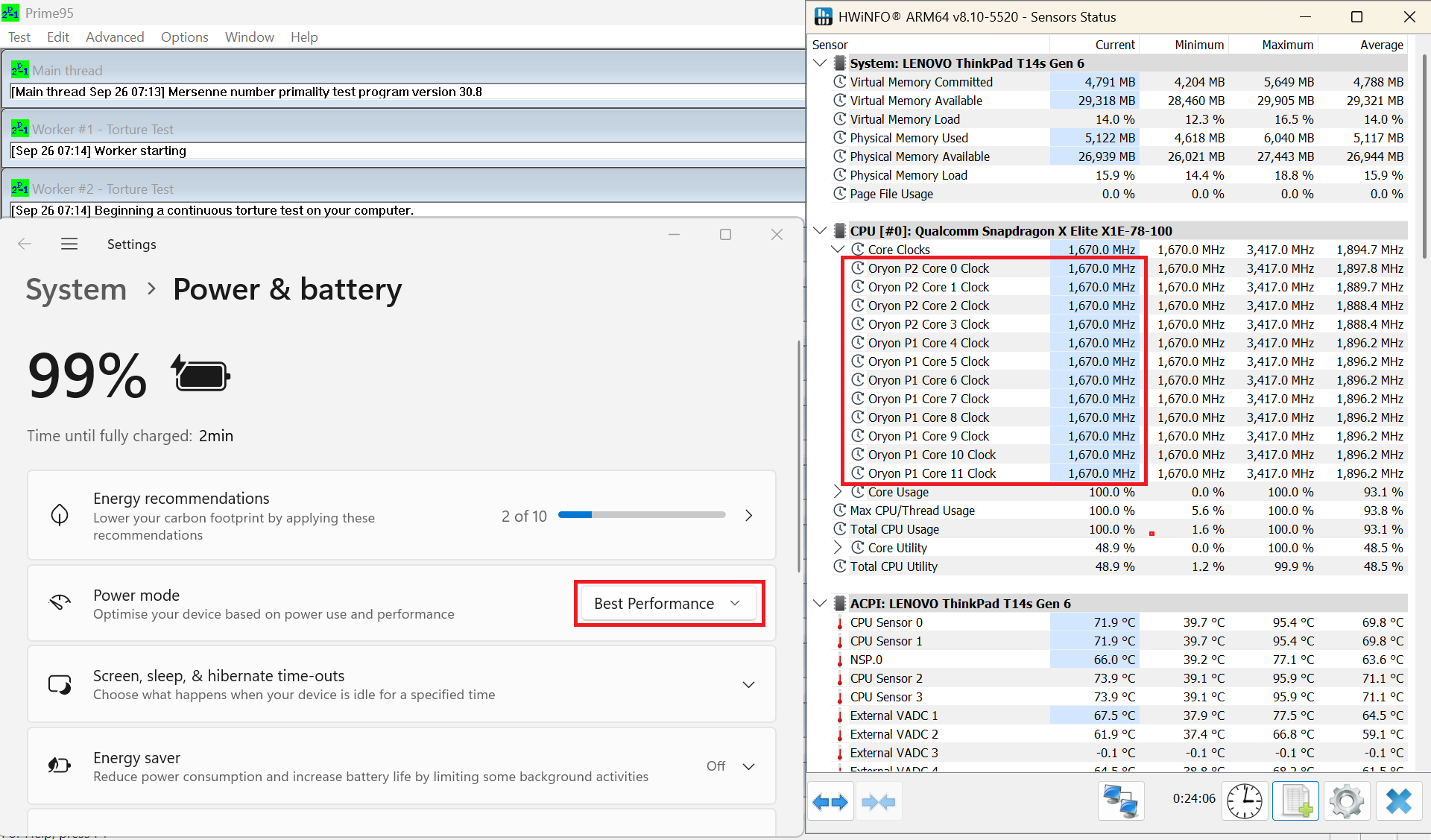Click the Worker #1 'Worker starting' log line
Screen dimensions: 1431x840
(99, 151)
